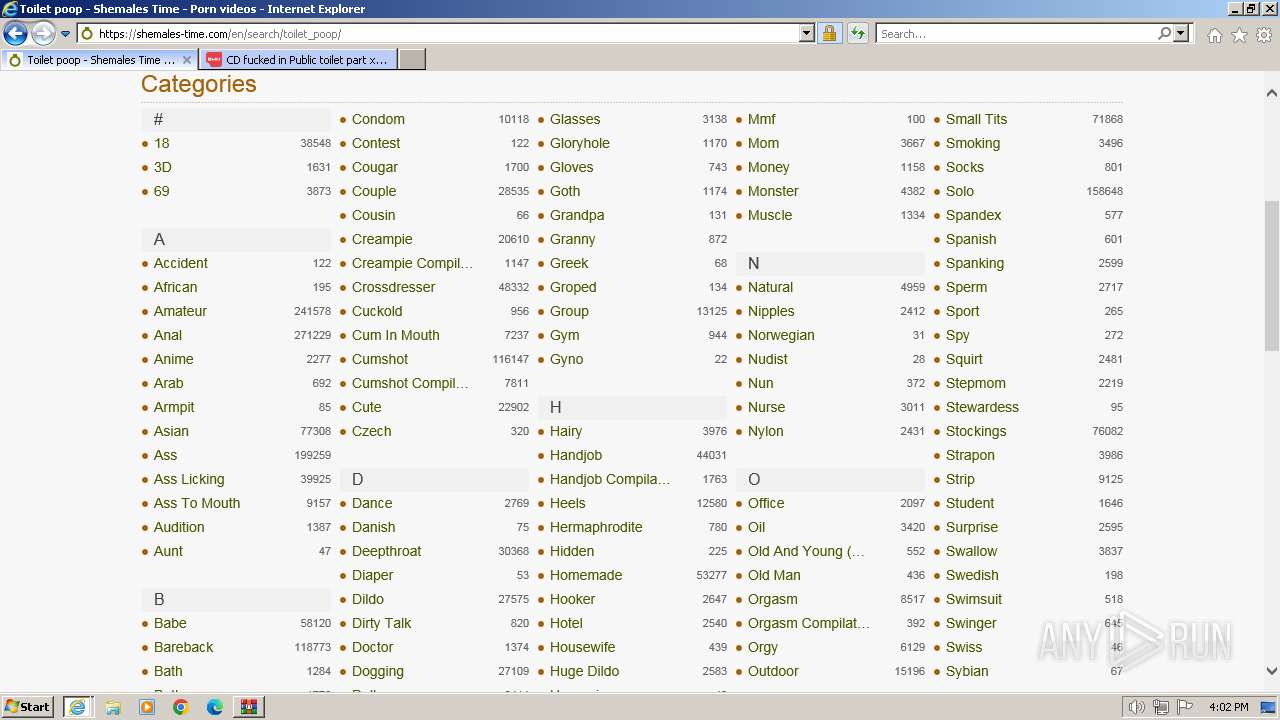The height and width of the screenshot is (720, 1280).
Task: Open File Explorer folder taskbar icon
Action: (x=113, y=707)
